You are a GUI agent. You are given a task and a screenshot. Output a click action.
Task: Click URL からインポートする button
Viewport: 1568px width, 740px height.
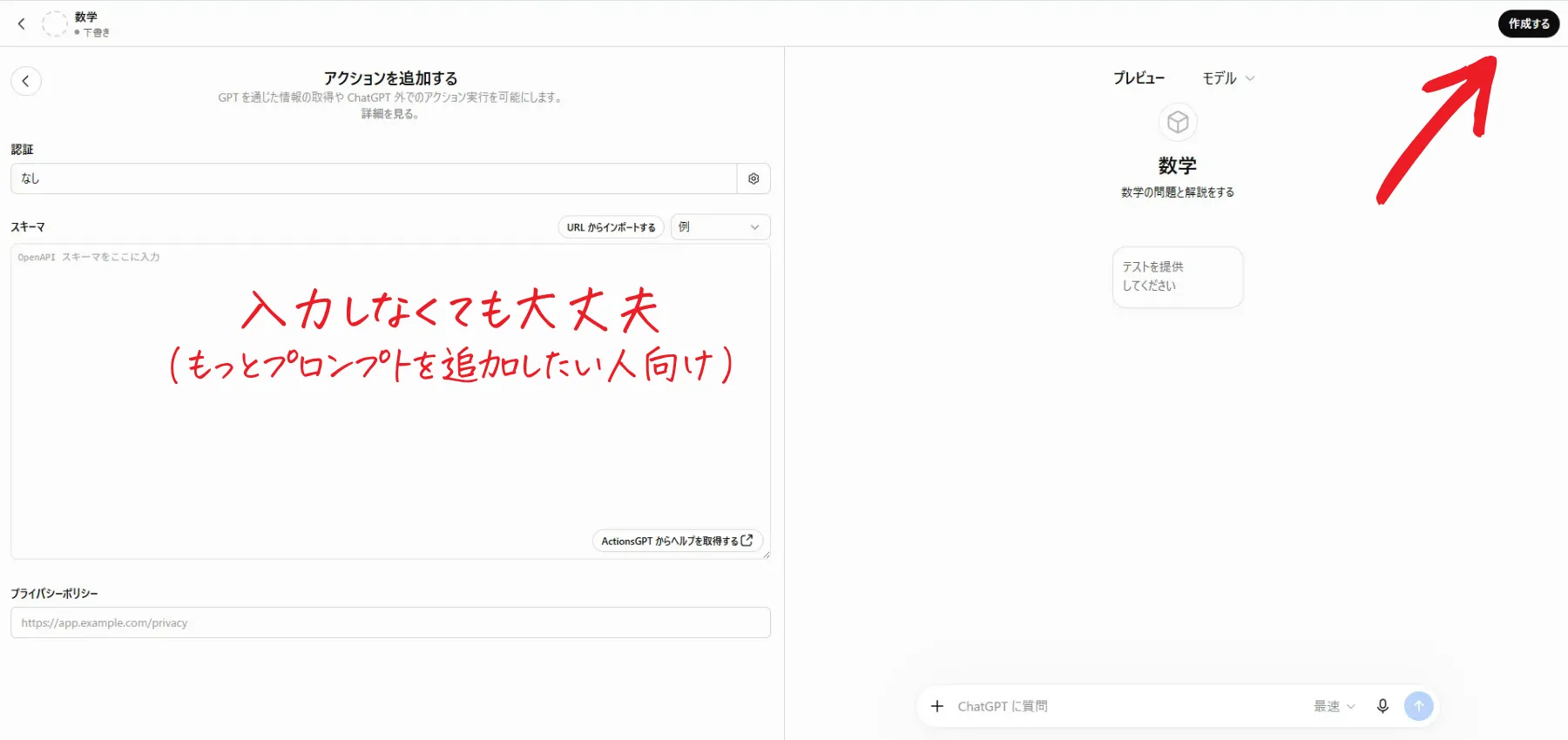tap(611, 227)
